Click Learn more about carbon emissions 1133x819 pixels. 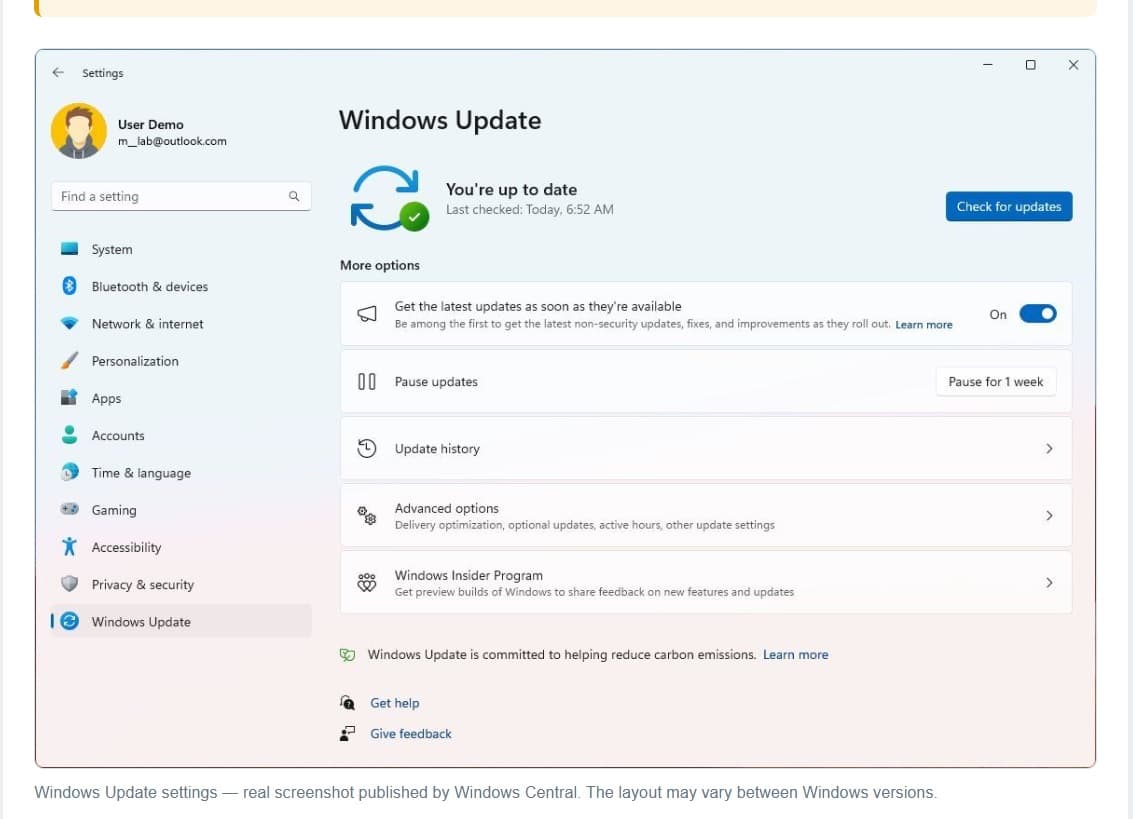pyautogui.click(x=796, y=654)
